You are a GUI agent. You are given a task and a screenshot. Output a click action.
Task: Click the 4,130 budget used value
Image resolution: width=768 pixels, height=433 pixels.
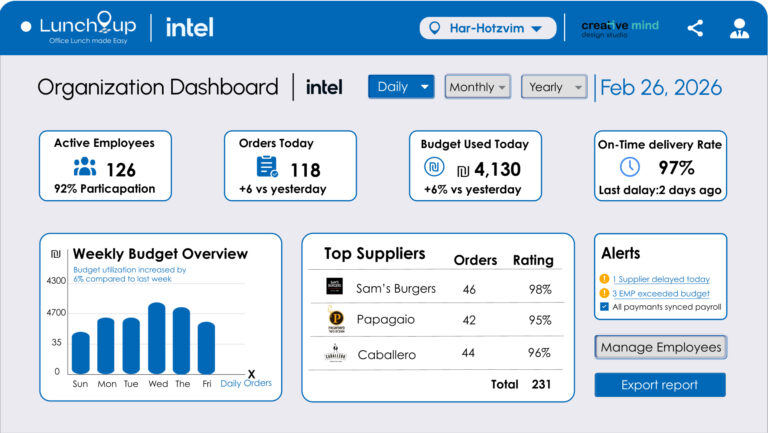pyautogui.click(x=497, y=169)
